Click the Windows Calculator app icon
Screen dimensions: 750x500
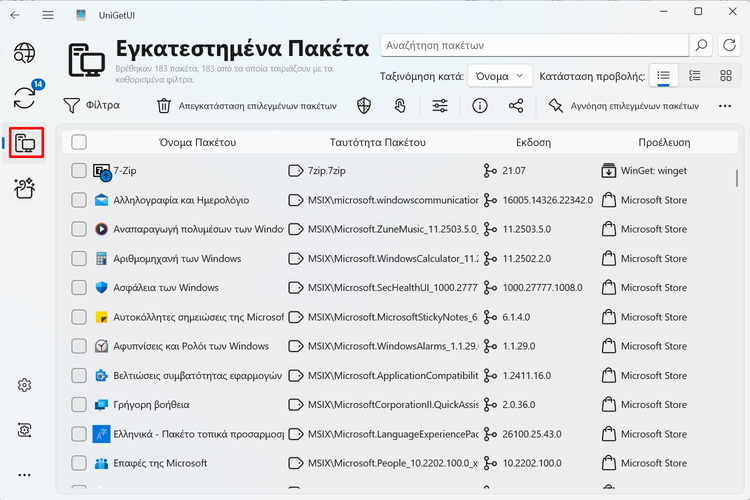101,259
